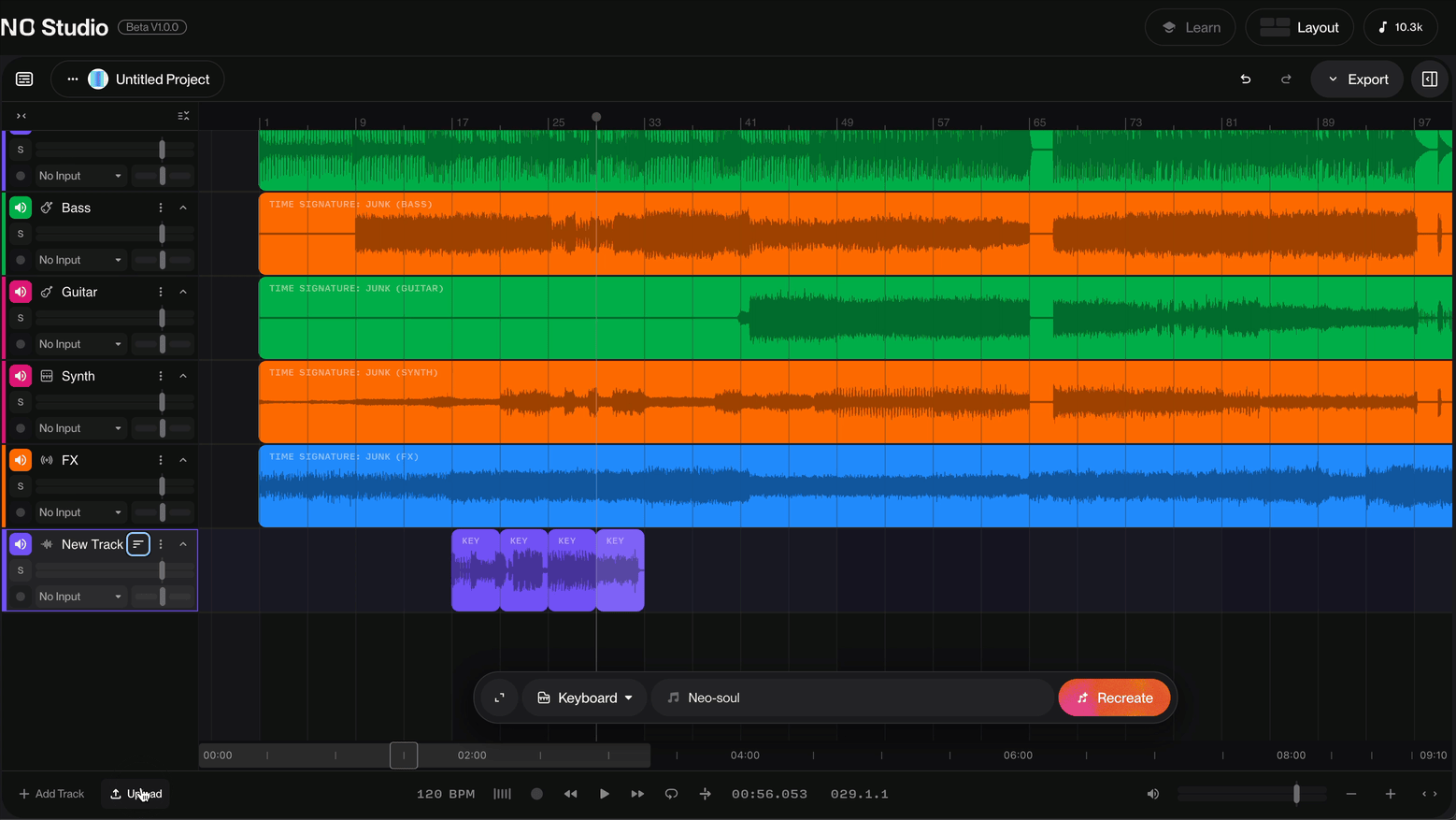Click the Upload button
Image resolution: width=1456 pixels, height=820 pixels.
click(136, 794)
